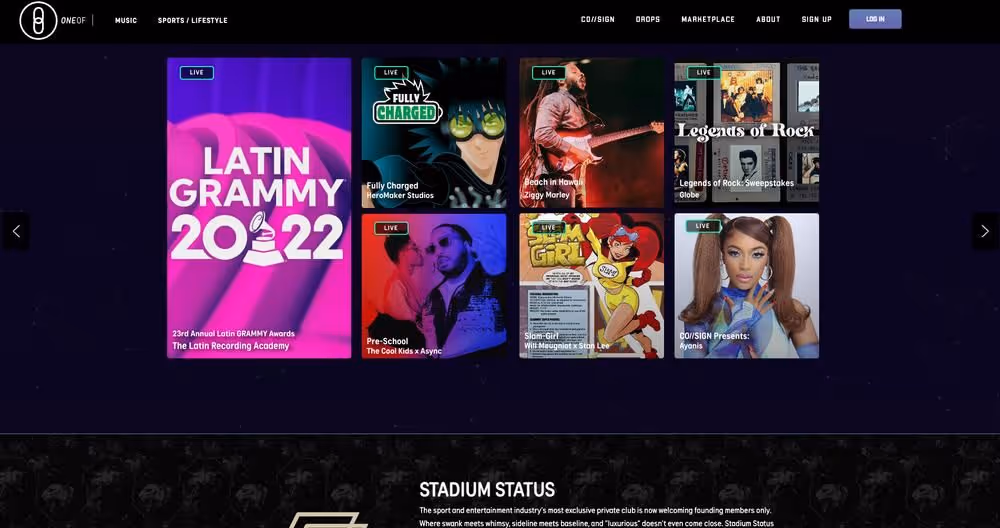
Task: Click LIVE badge on Fully Charged card
Action: [391, 73]
